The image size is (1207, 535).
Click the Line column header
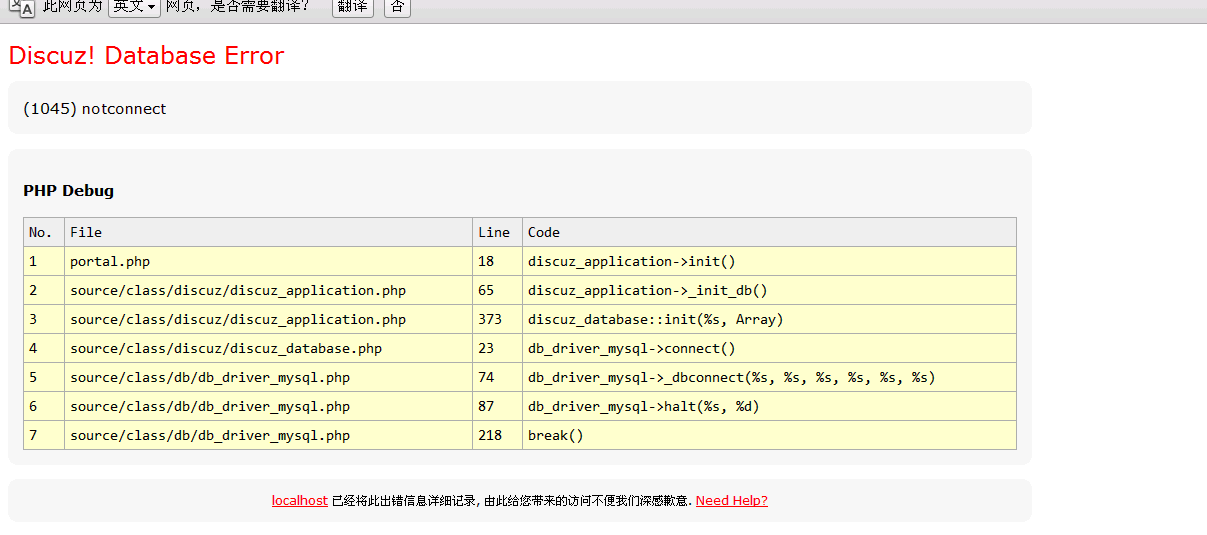498,232
